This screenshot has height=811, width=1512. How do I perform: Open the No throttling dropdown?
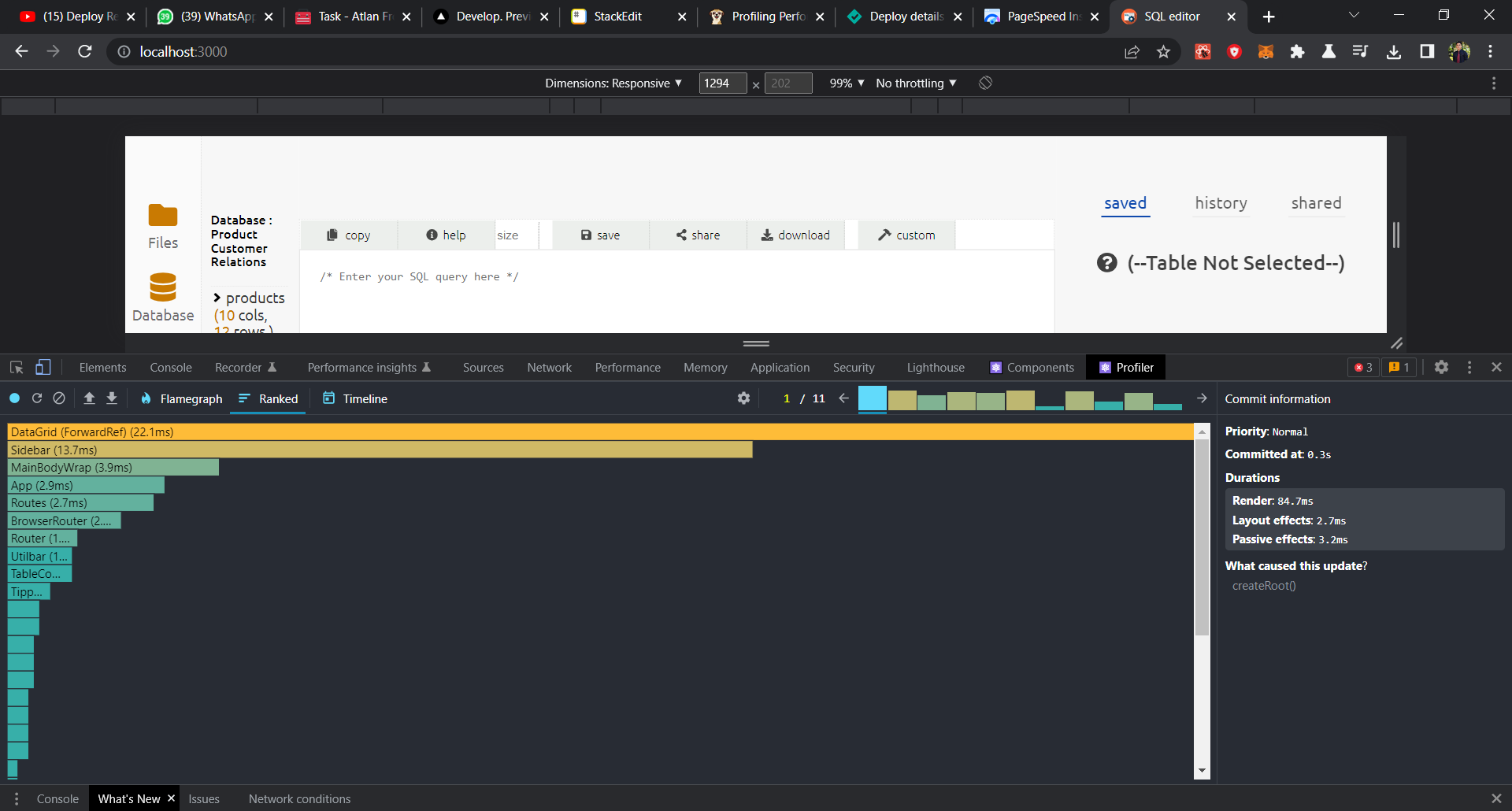coord(916,83)
